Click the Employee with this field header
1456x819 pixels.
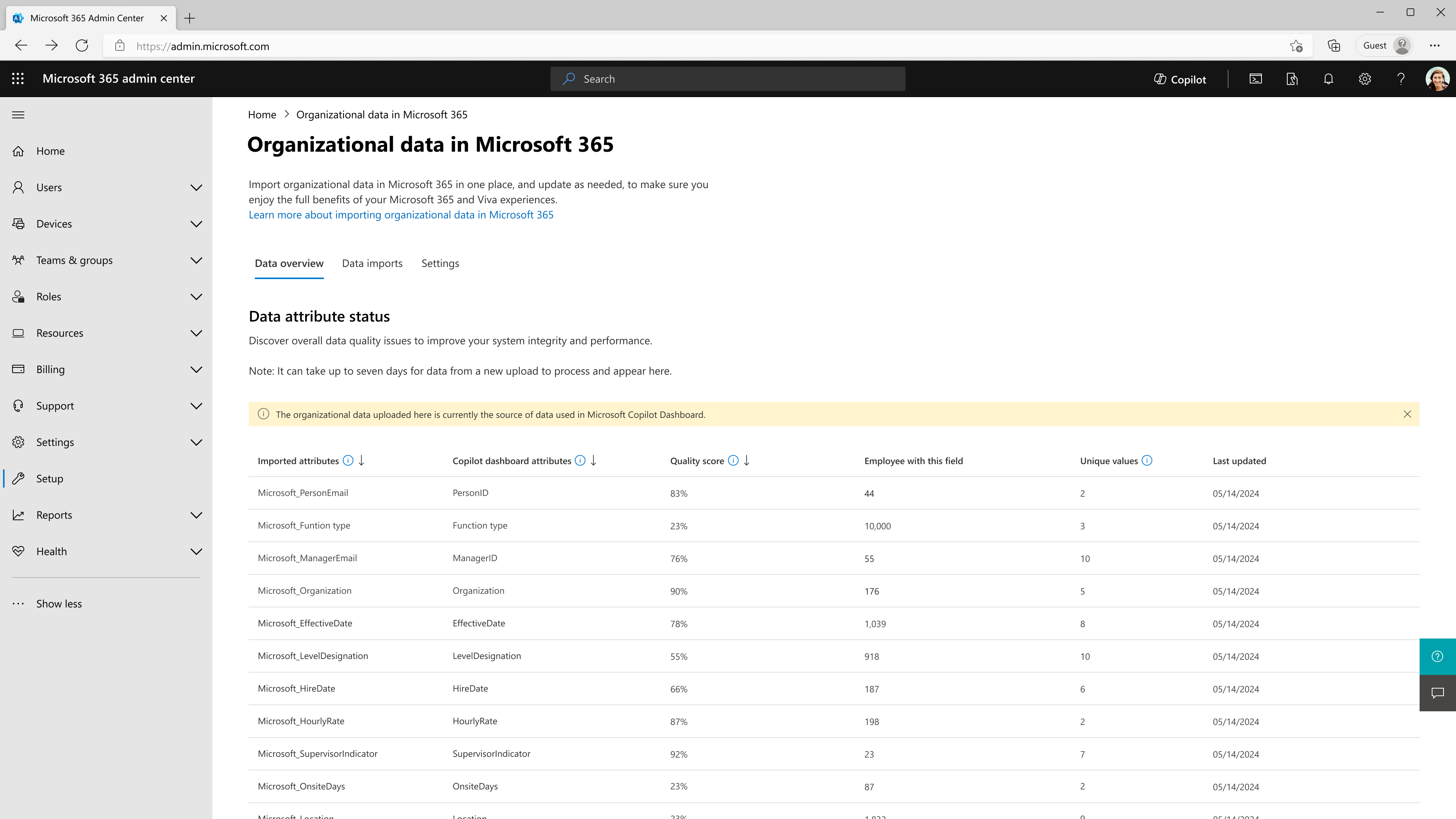[913, 461]
